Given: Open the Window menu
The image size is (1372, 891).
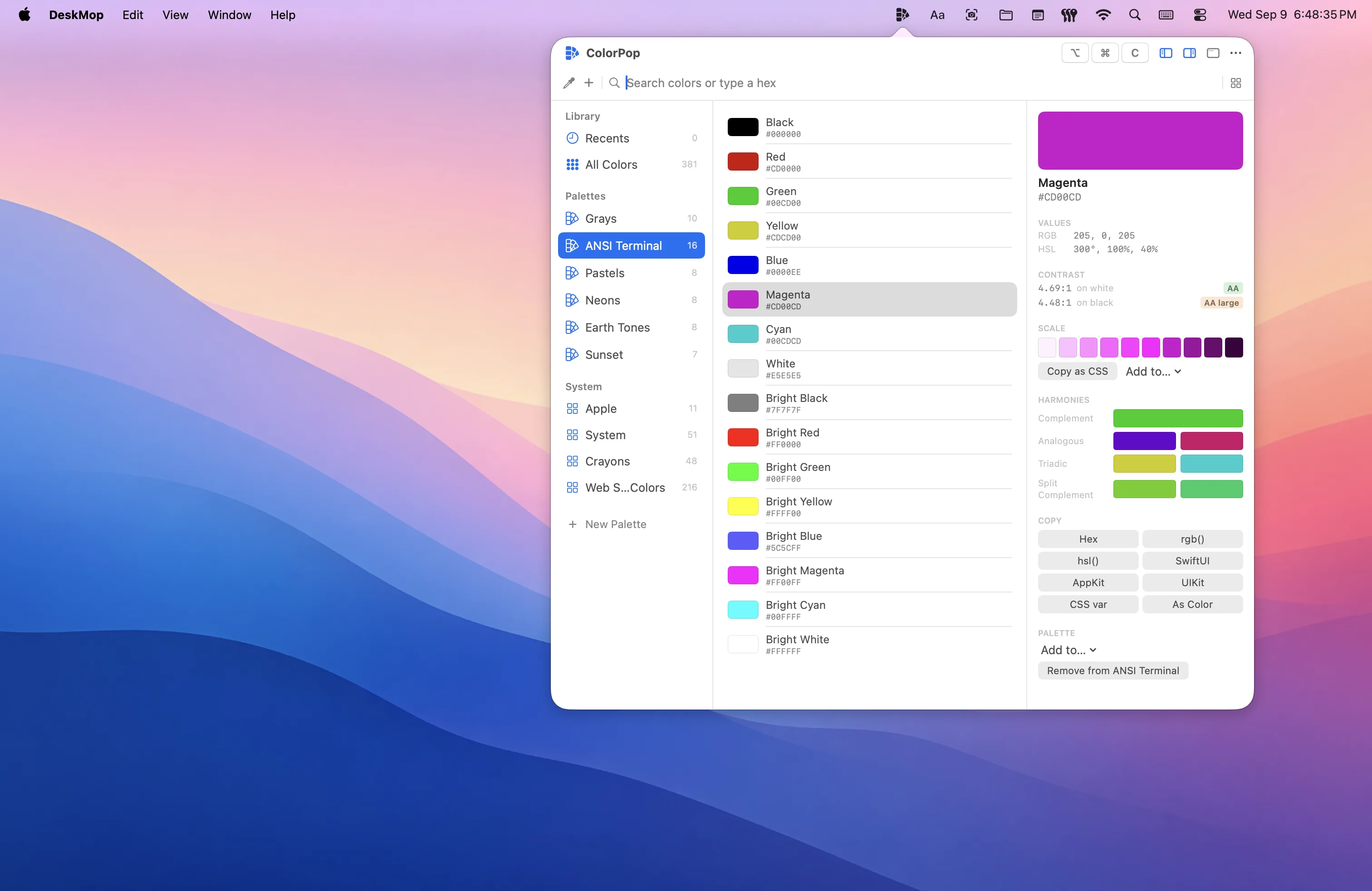Looking at the screenshot, I should [x=230, y=15].
